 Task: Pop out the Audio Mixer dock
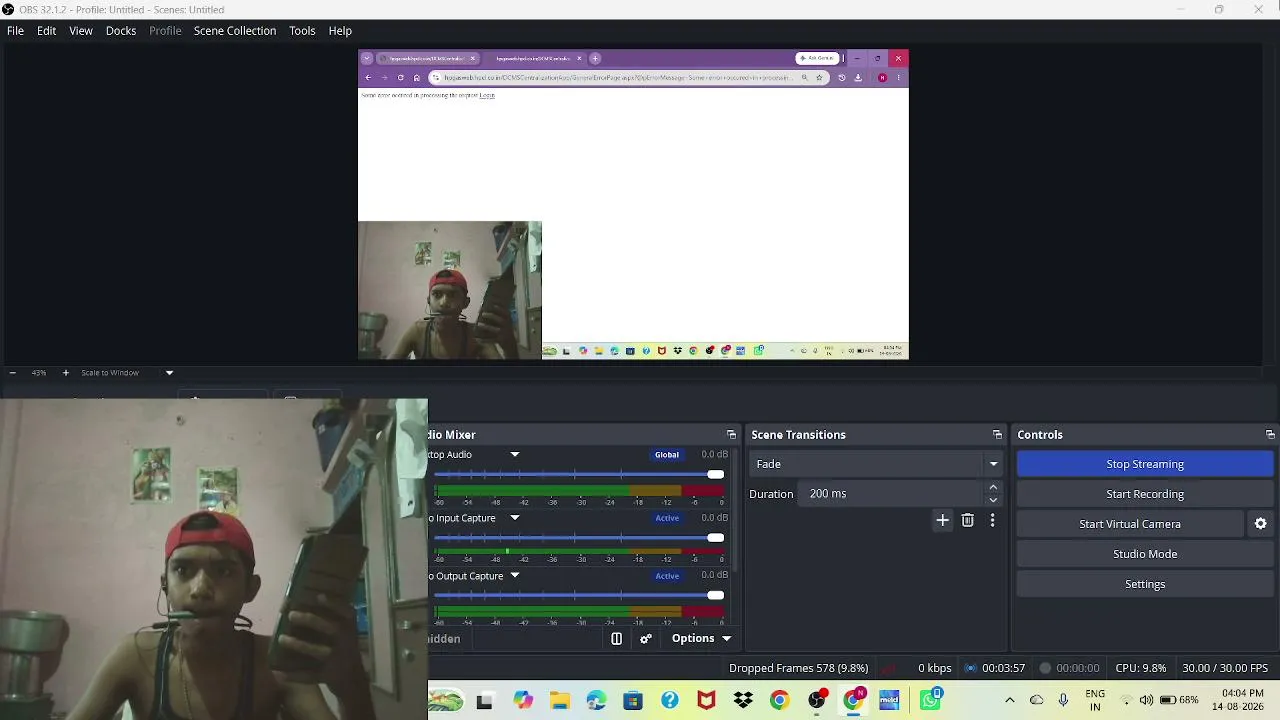731,435
